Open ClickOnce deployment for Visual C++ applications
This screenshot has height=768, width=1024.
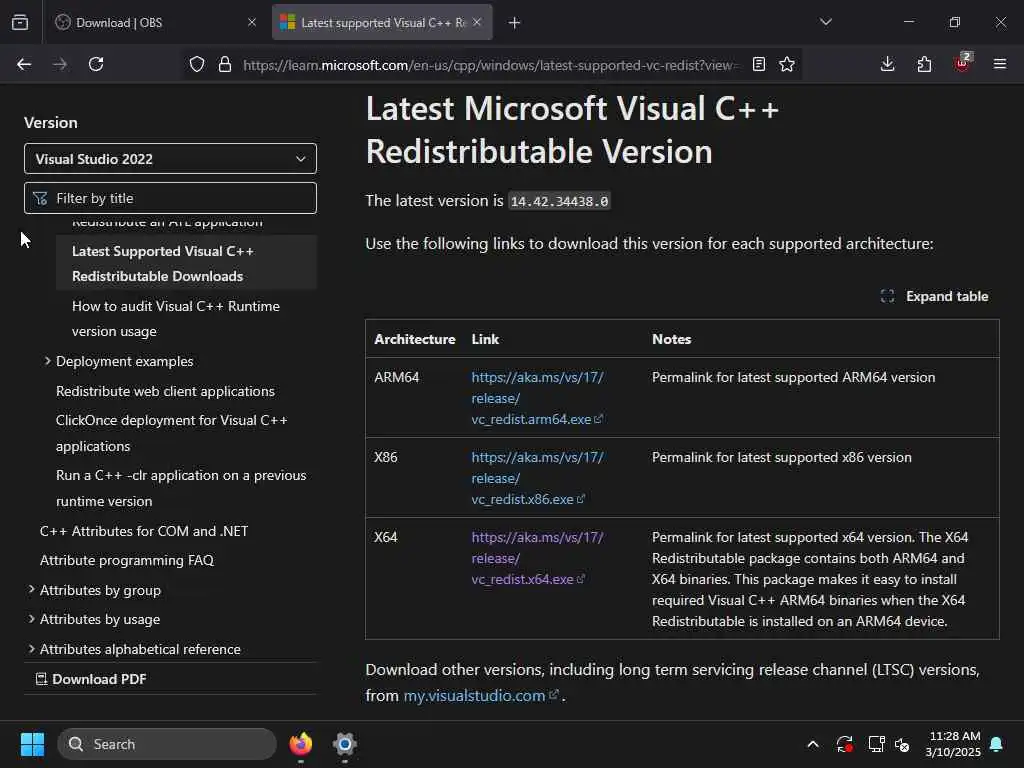click(172, 433)
